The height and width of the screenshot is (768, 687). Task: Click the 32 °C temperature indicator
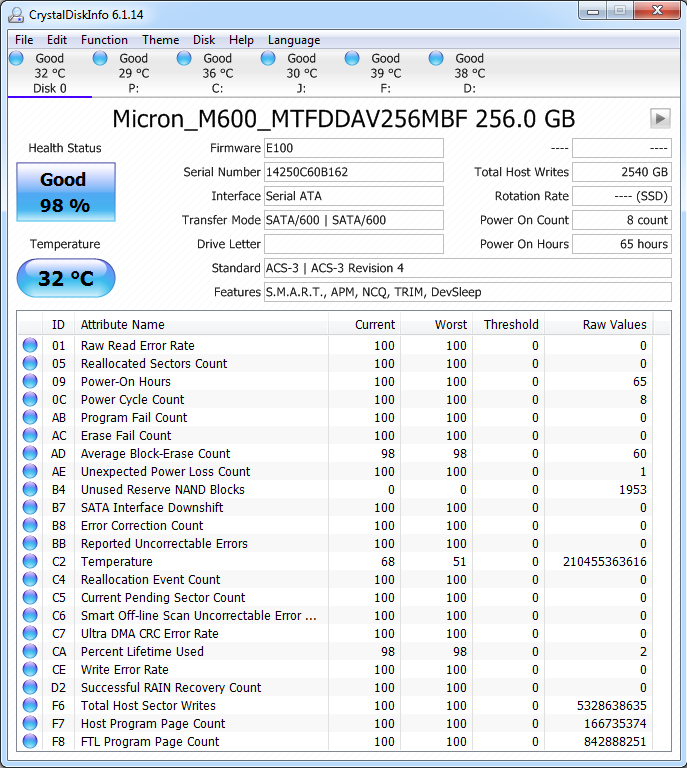pos(66,278)
